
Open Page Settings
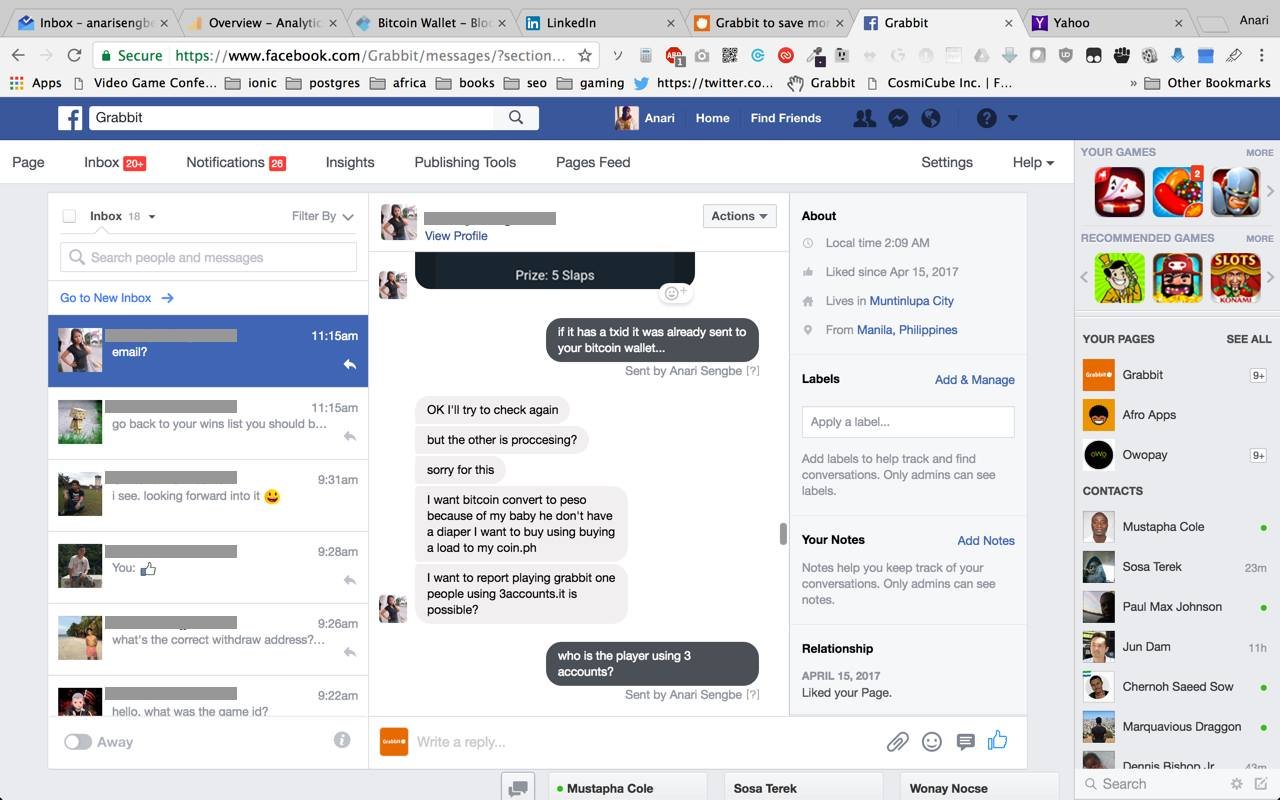(x=947, y=162)
